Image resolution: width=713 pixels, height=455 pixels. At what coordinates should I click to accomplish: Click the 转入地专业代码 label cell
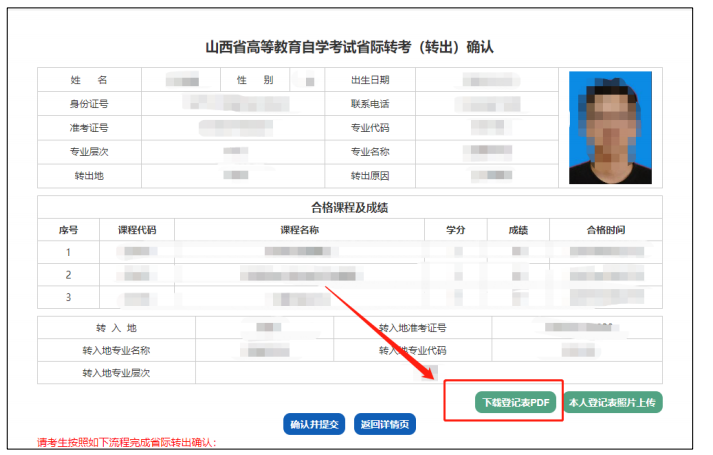pos(412,350)
